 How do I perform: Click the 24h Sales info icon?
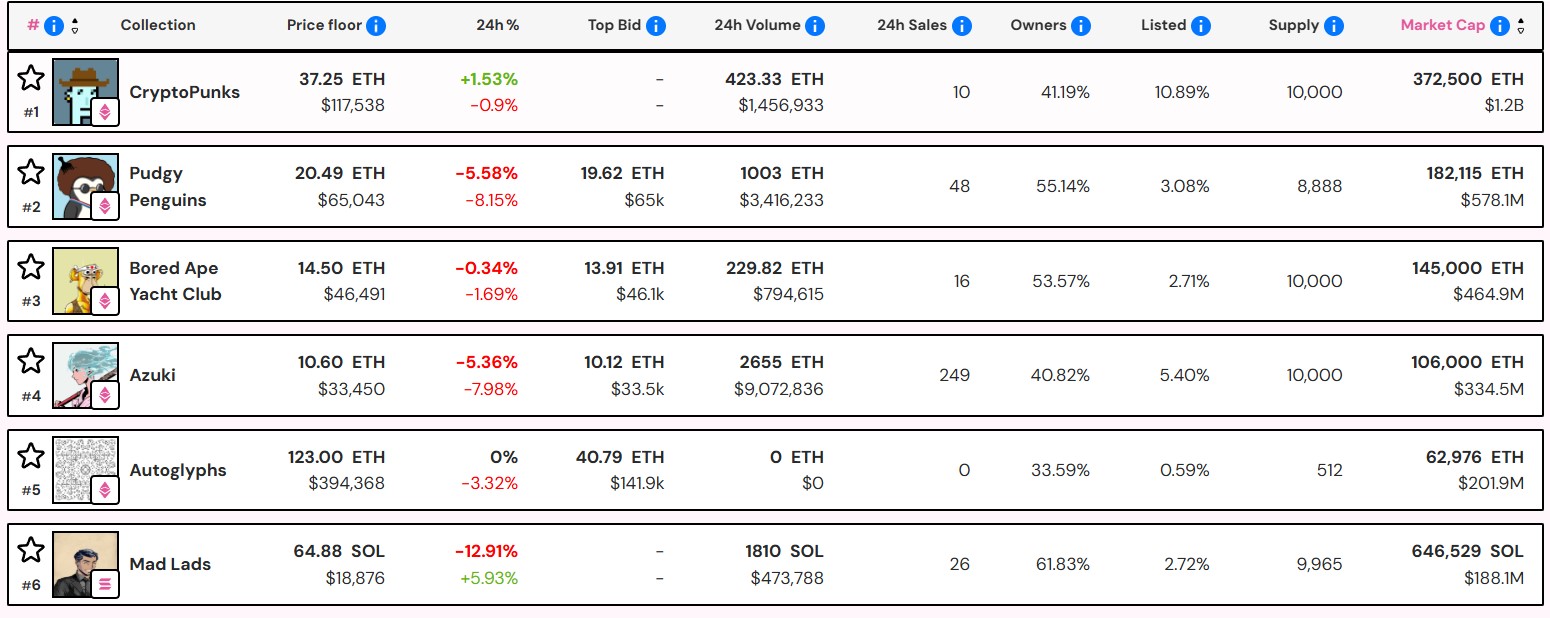962,26
